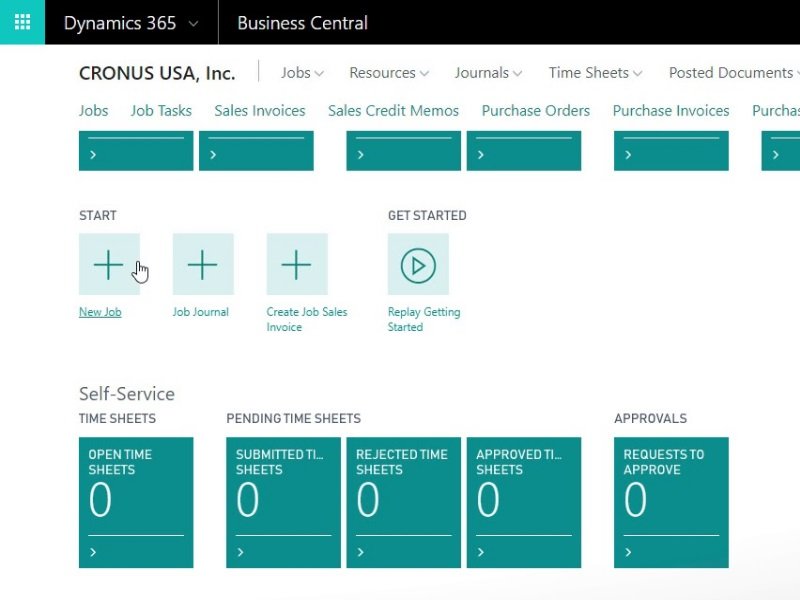The width and height of the screenshot is (800, 600).
Task: Click the TIME SHEETS group label
Action: tap(117, 418)
